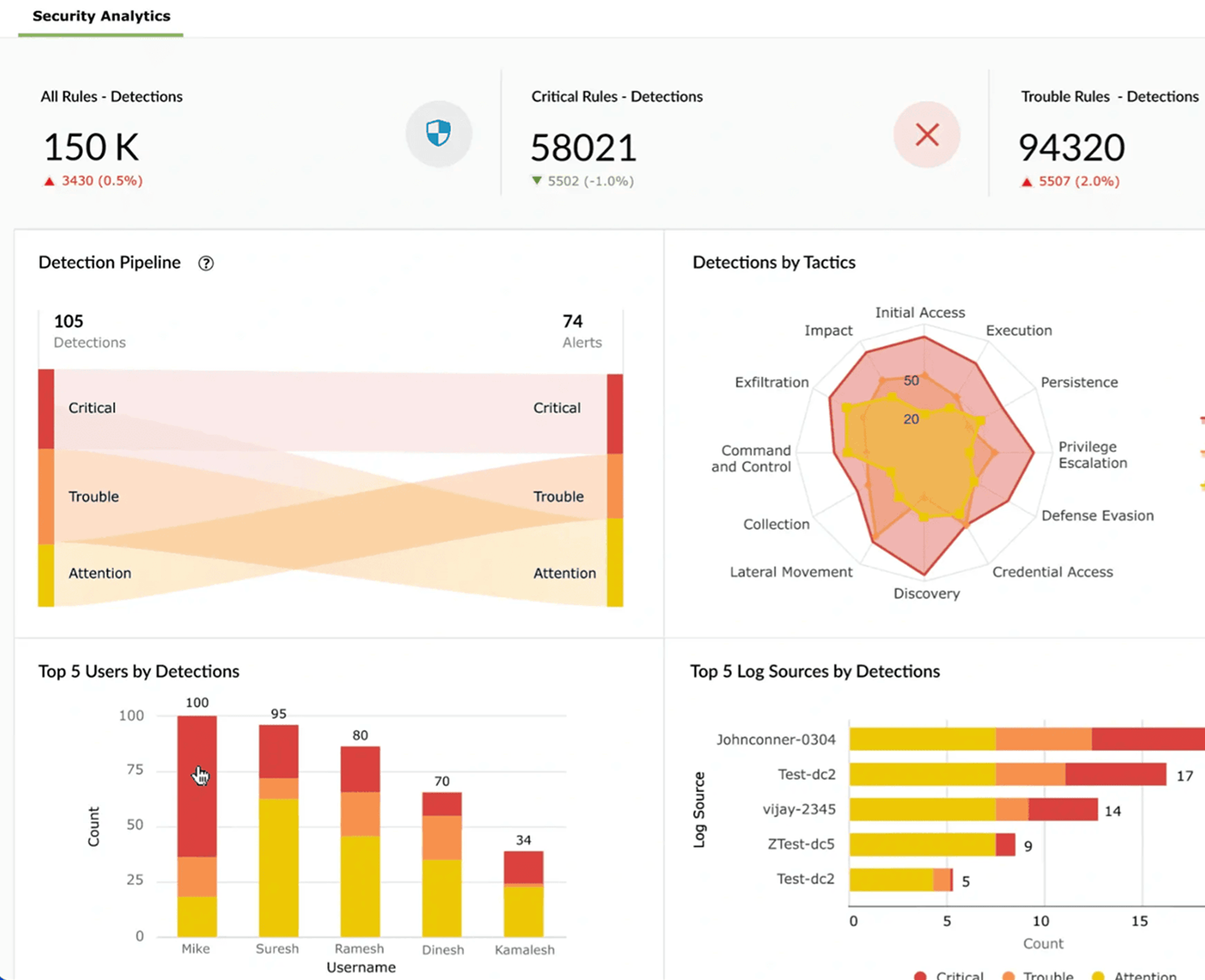Viewport: 1205px width, 980px height.
Task: Click the 5507 (2.0%) change value
Action: click(x=1079, y=181)
